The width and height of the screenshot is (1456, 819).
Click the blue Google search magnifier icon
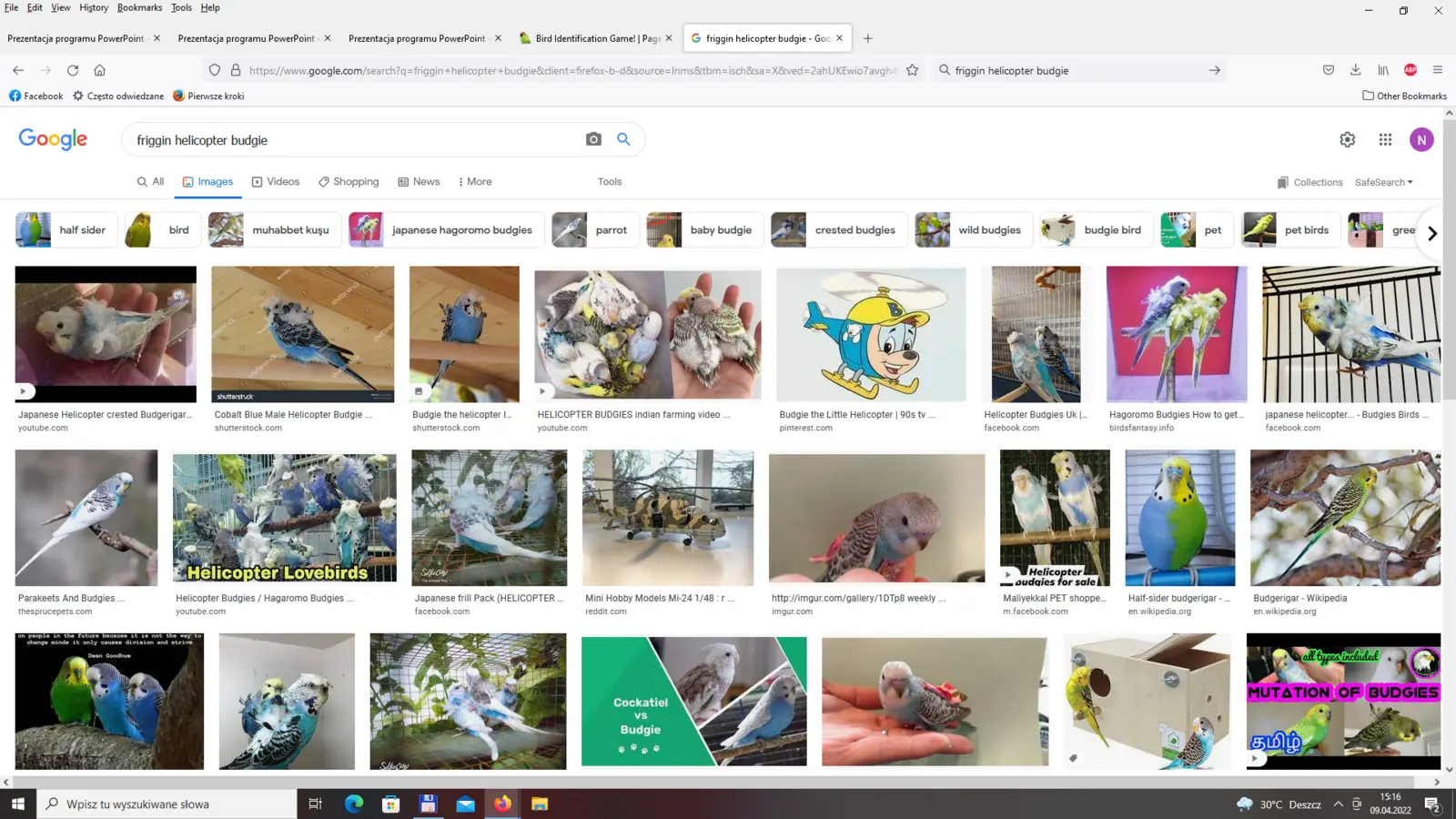click(x=623, y=139)
